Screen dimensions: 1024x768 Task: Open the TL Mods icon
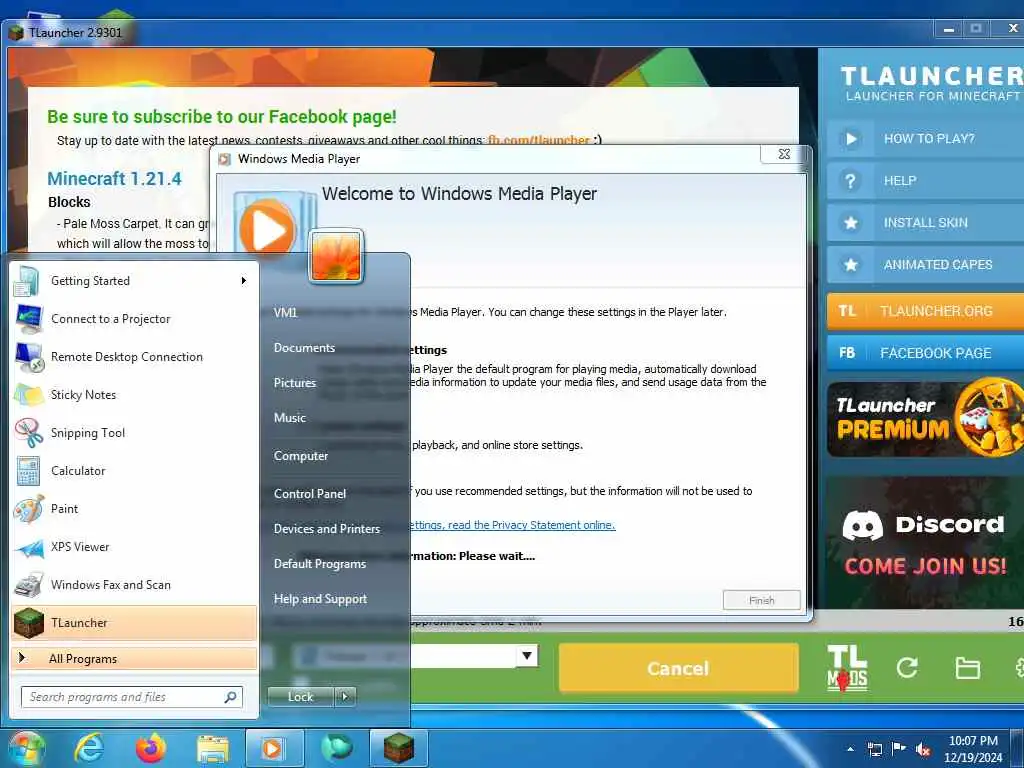847,668
